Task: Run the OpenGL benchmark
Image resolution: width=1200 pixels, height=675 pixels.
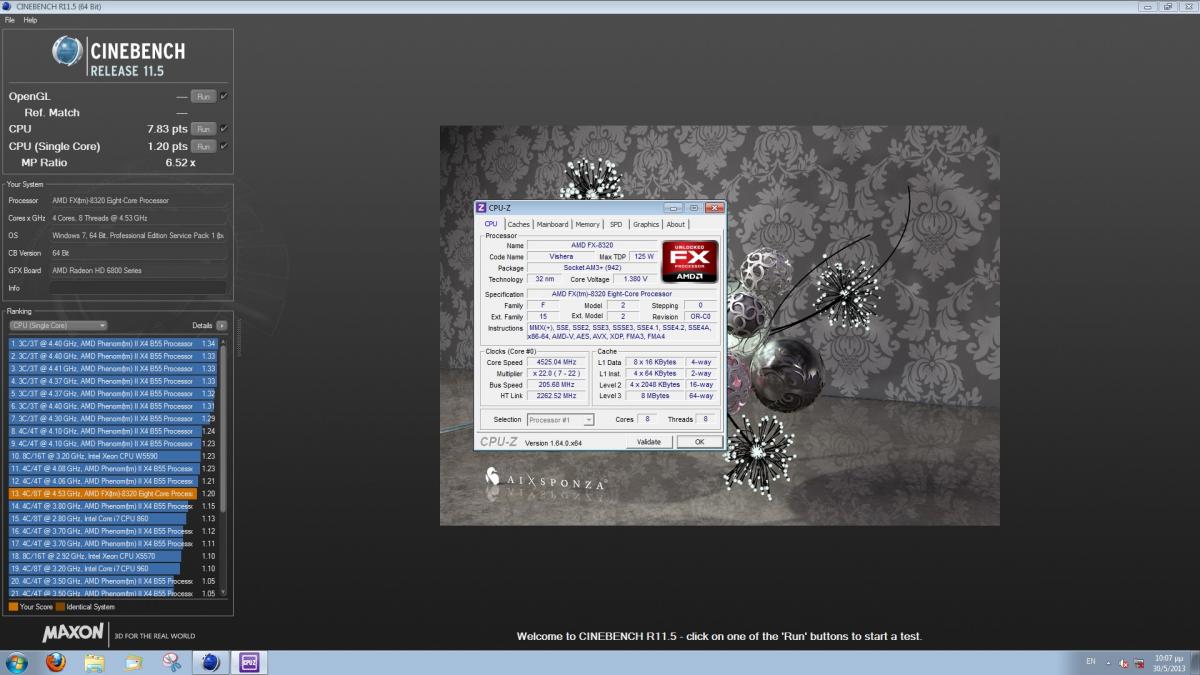Action: click(203, 96)
